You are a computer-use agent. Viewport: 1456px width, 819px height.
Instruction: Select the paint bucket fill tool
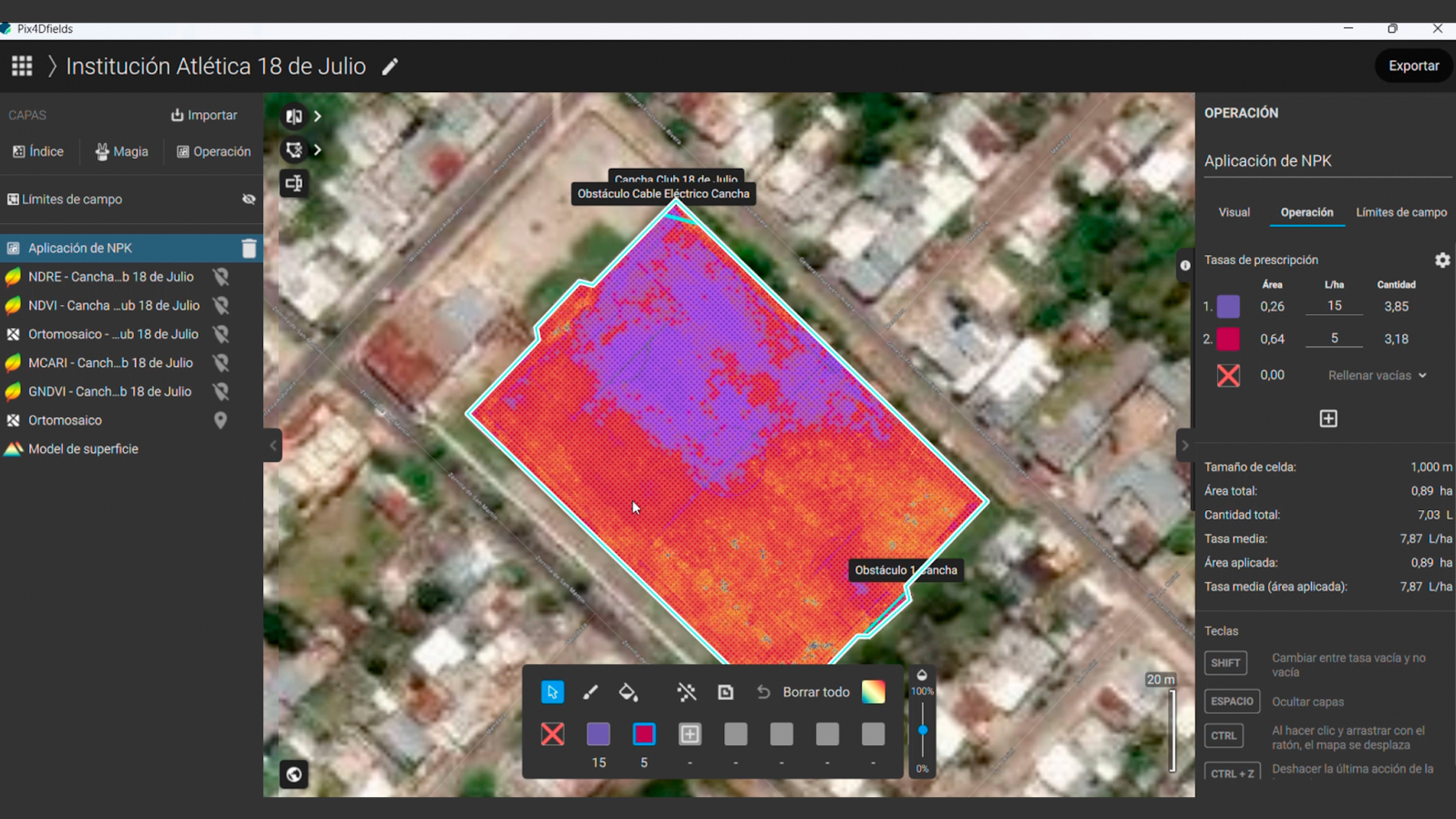click(628, 692)
